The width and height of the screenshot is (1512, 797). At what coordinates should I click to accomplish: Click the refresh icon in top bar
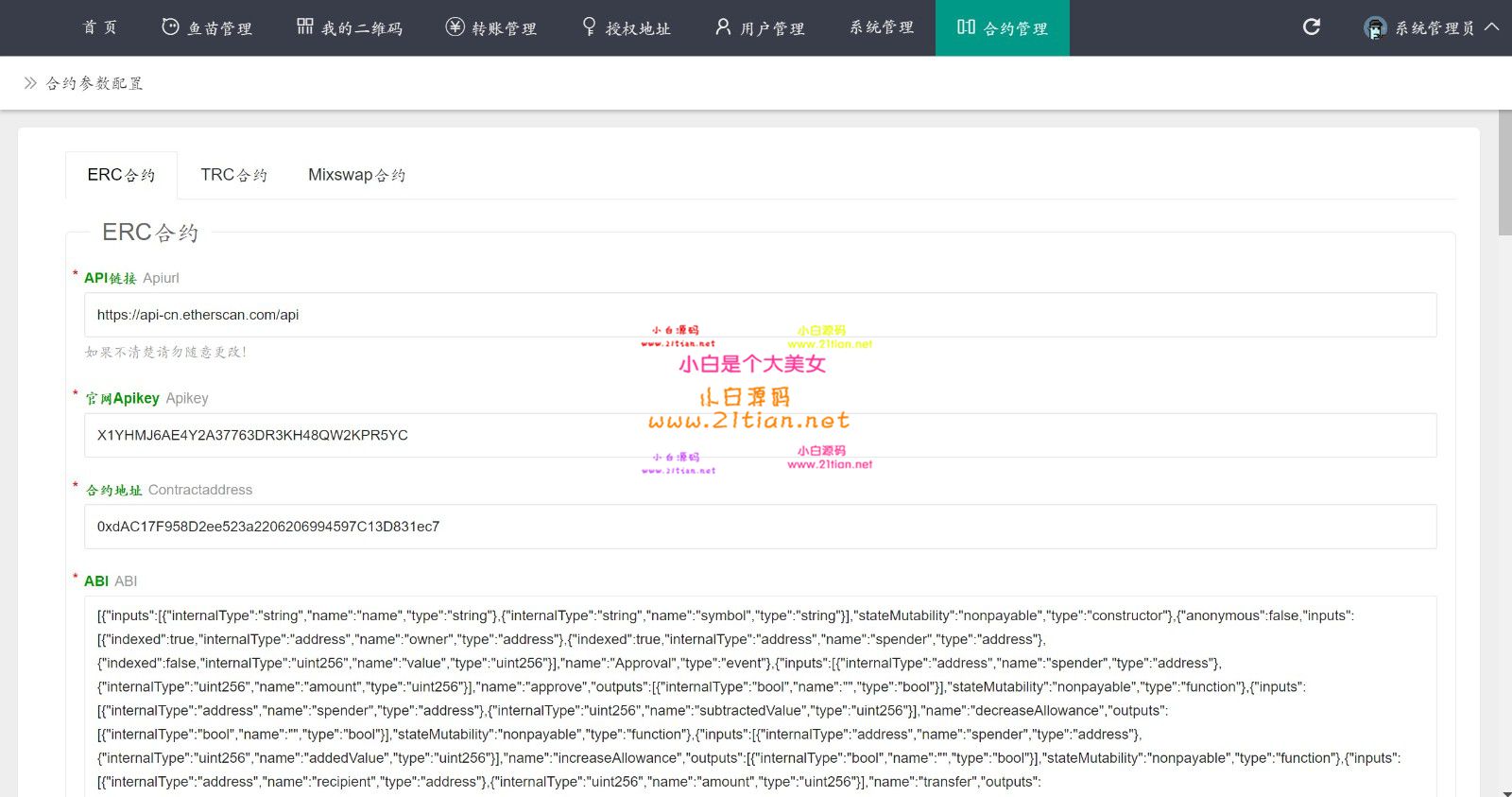point(1311,27)
